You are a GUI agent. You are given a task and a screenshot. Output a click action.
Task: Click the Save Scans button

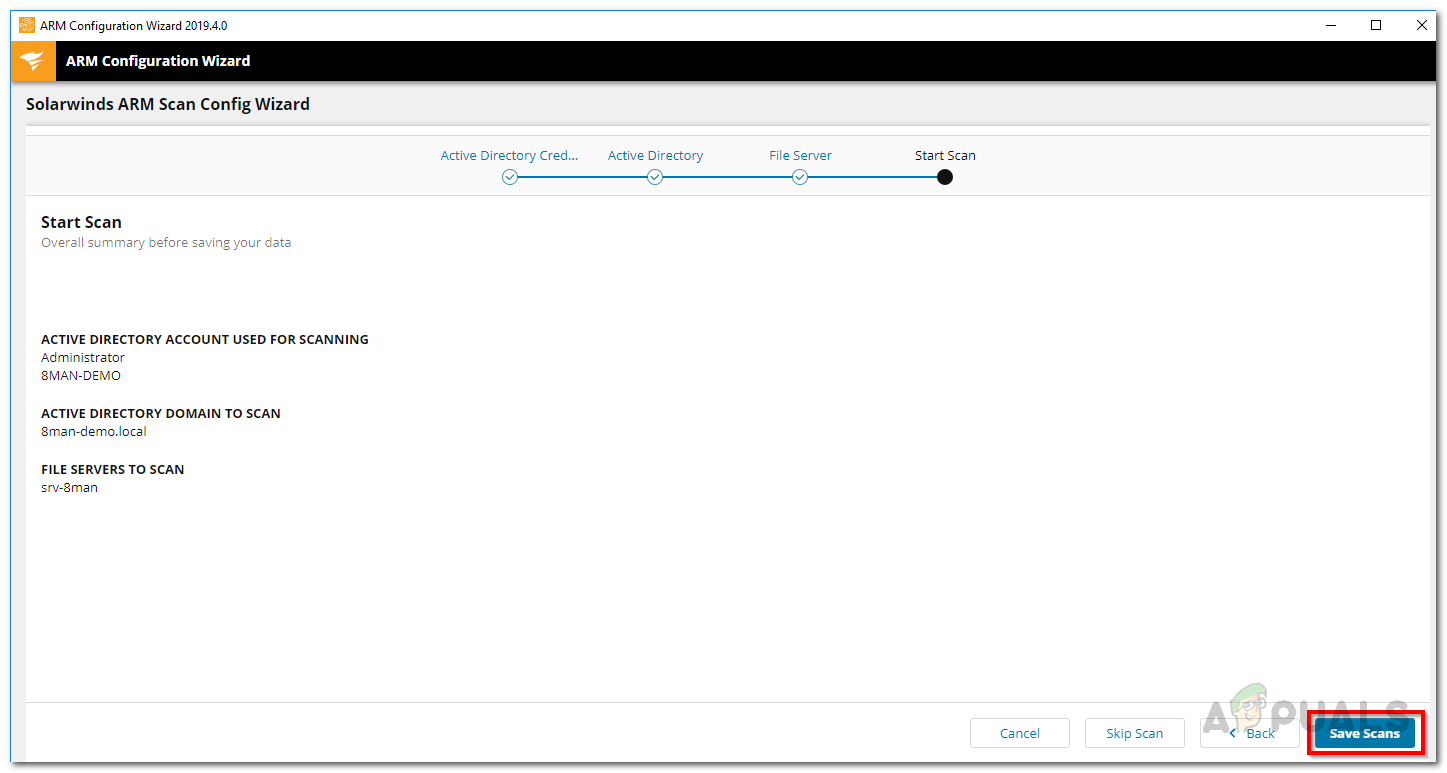1365,733
